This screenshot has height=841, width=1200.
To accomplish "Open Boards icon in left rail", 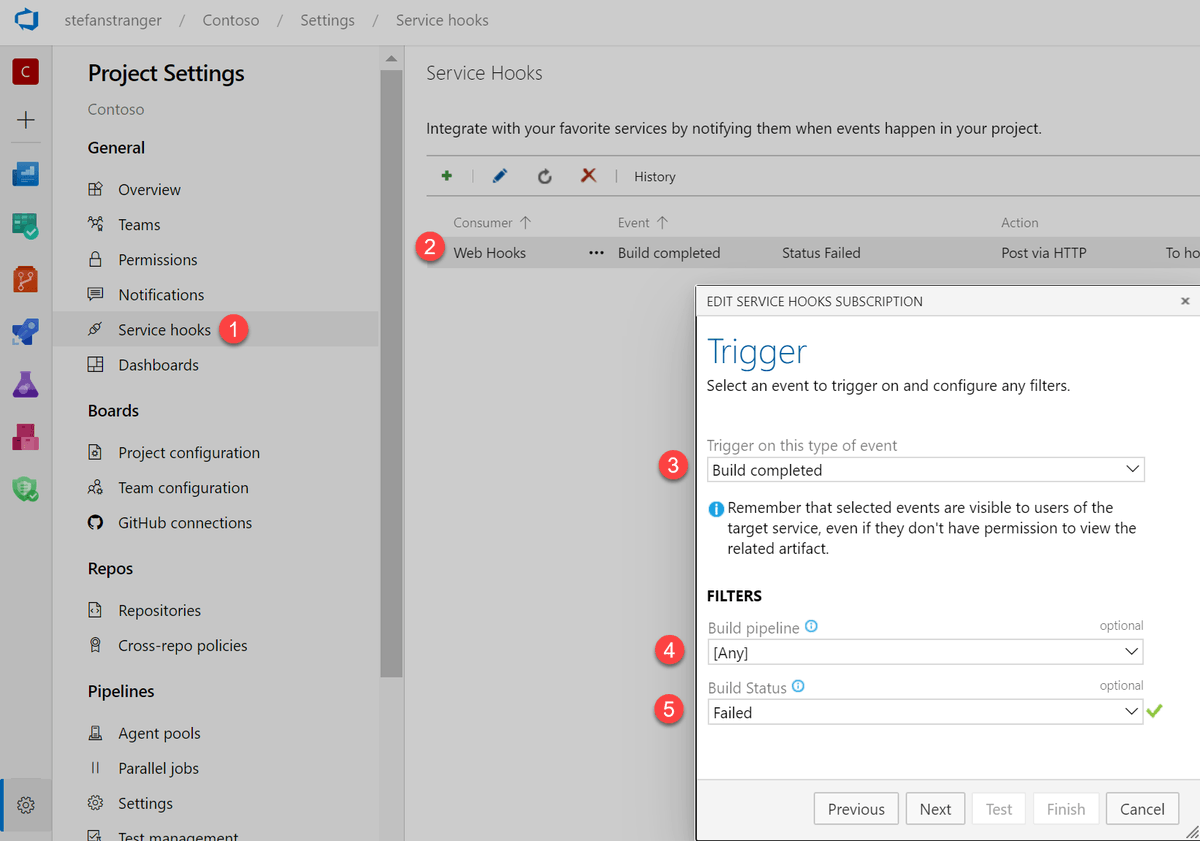I will (26, 226).
